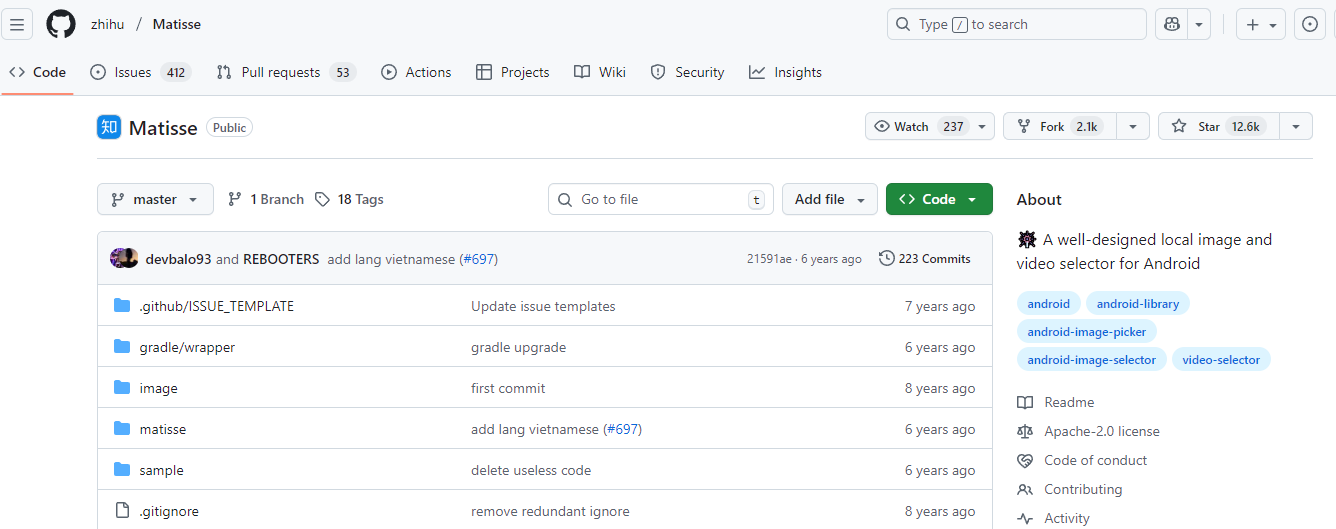Focus the Type / to search field
1336x529 pixels.
[x=1016, y=24]
